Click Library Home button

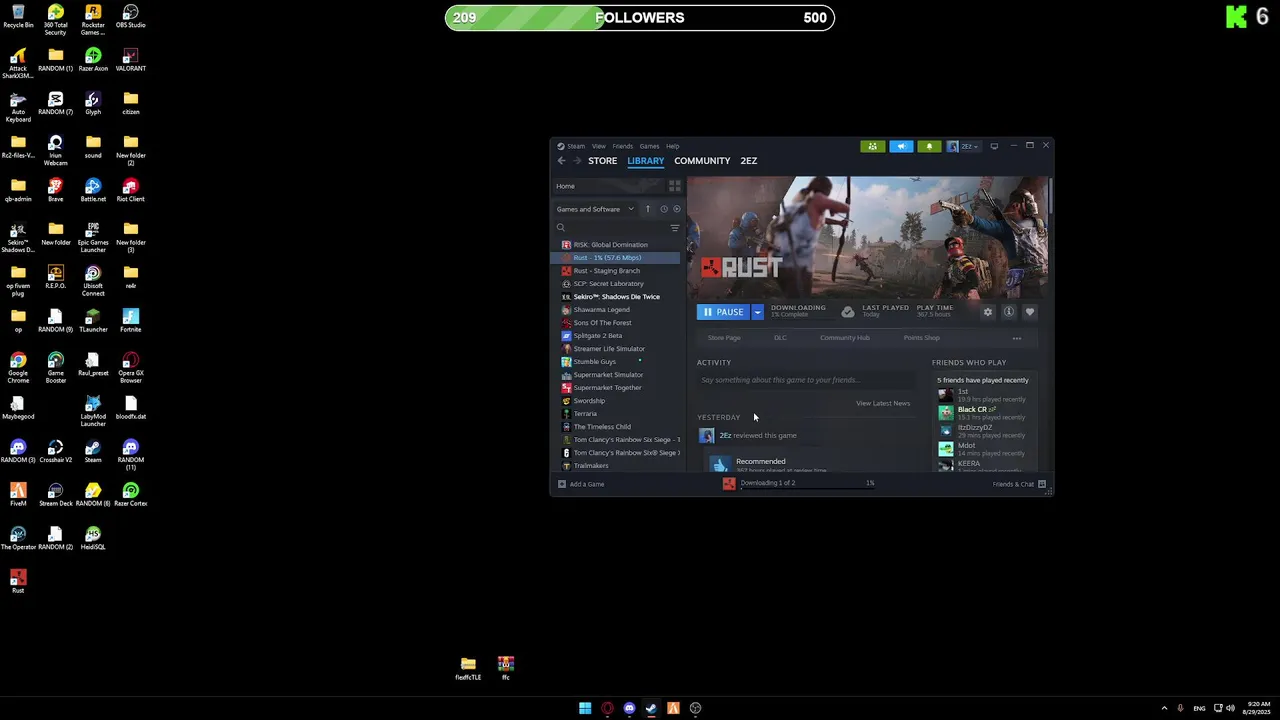click(x=608, y=186)
